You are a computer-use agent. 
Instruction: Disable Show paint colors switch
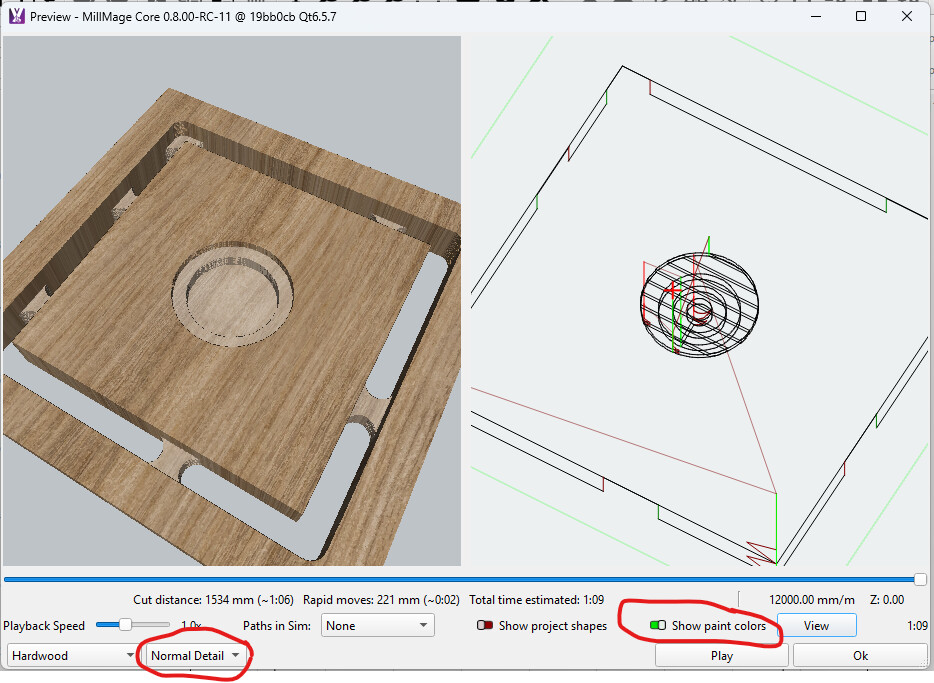click(x=657, y=626)
